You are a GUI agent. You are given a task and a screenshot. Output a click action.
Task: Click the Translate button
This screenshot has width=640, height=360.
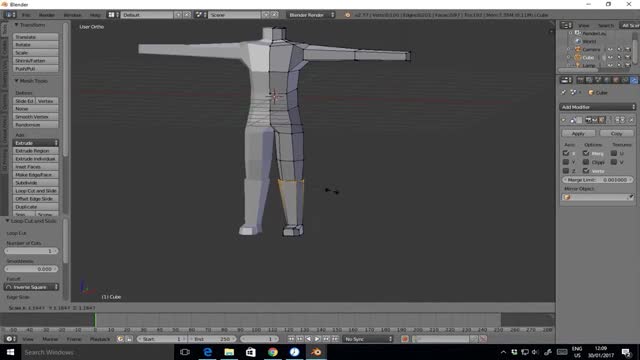(36, 37)
